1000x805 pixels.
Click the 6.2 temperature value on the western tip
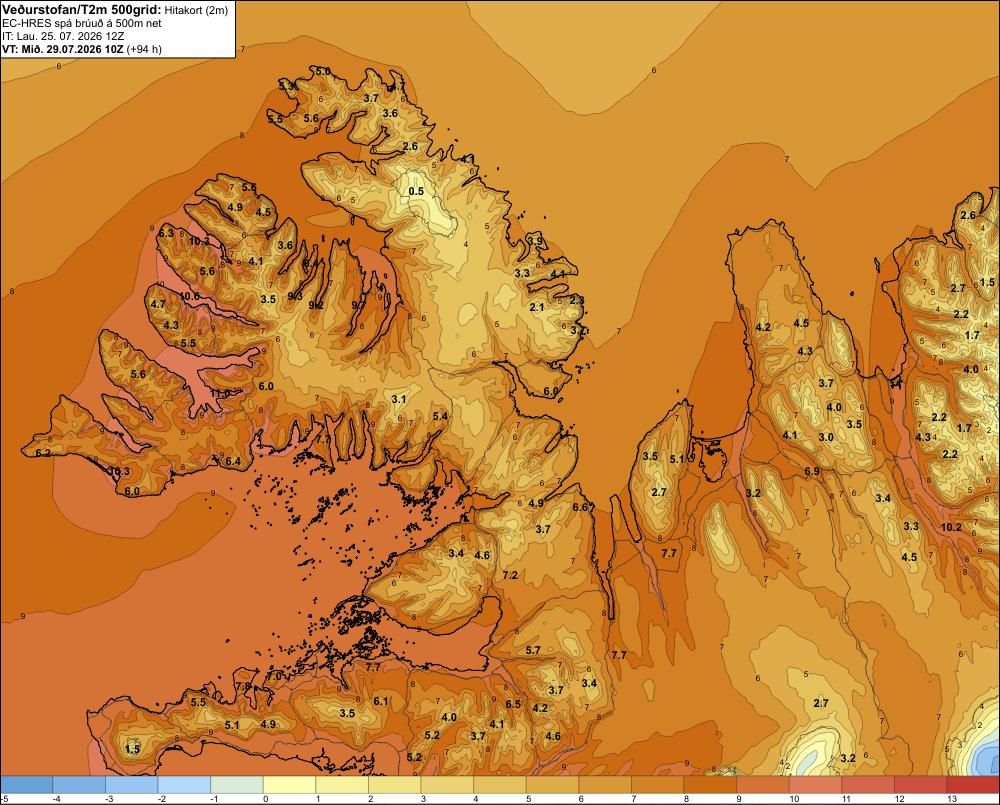(x=43, y=453)
